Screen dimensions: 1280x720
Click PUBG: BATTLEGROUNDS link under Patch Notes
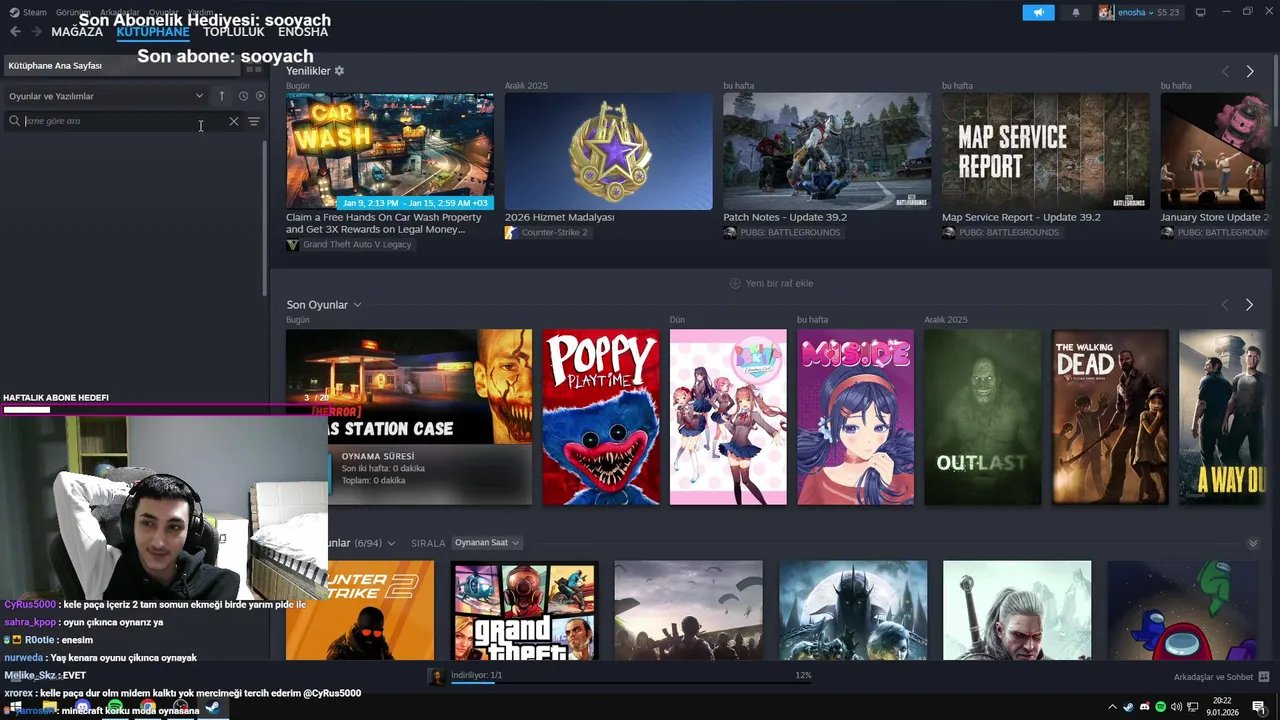point(790,233)
